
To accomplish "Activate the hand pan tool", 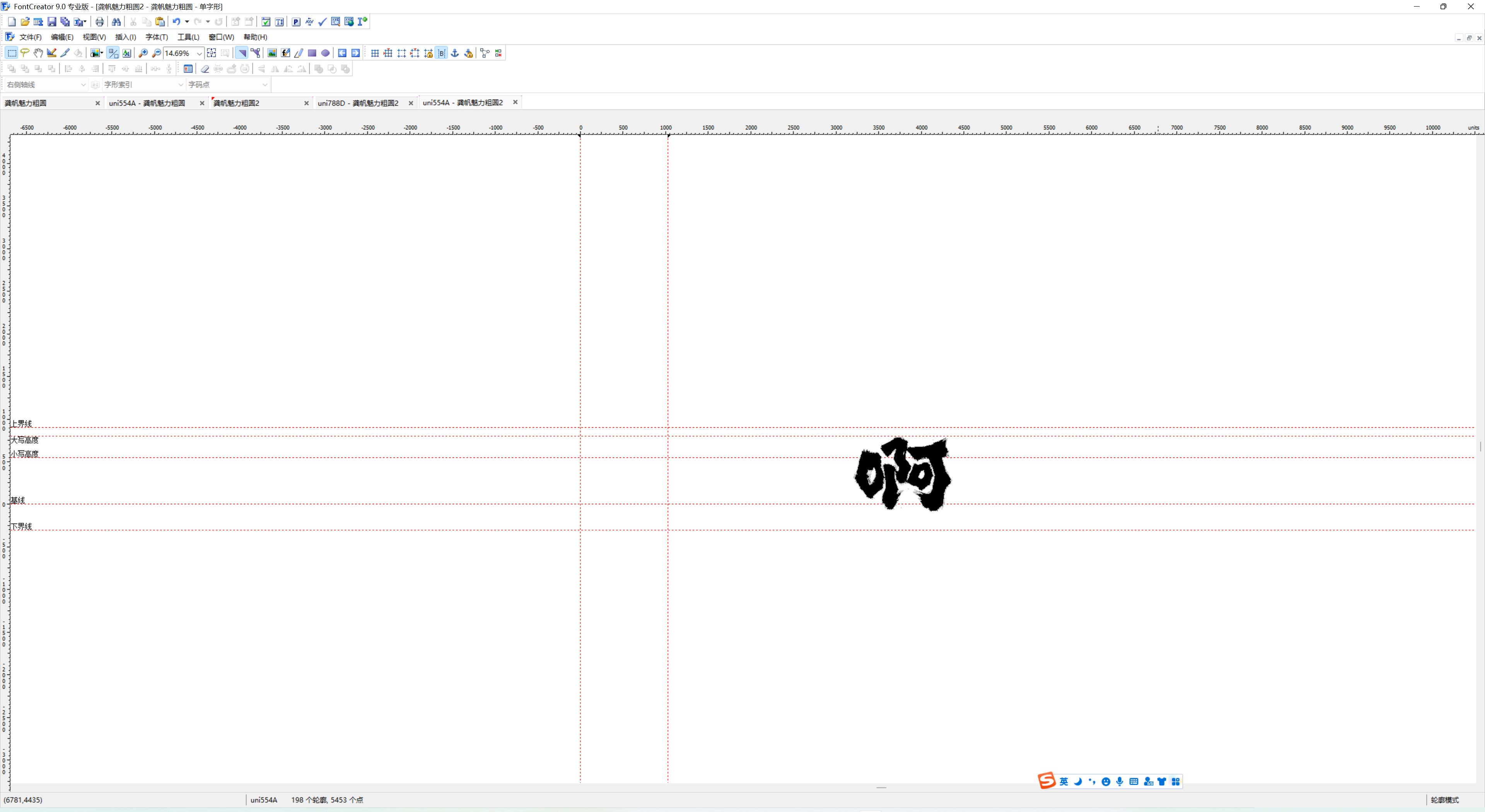I will 38,53.
